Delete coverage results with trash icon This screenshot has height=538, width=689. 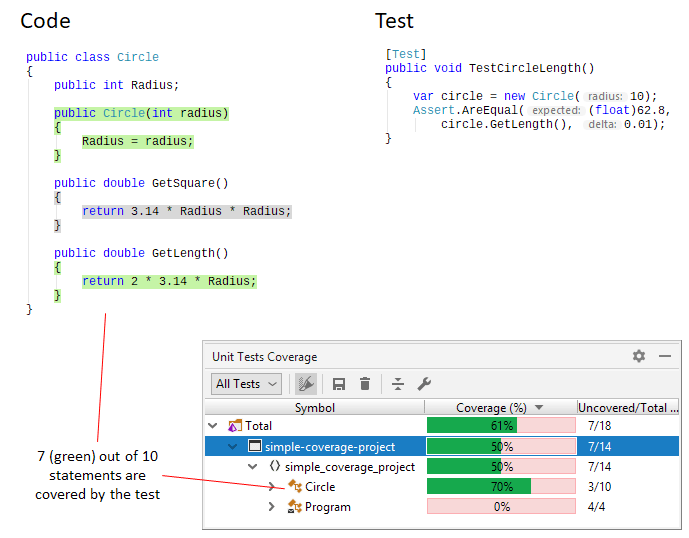(x=365, y=384)
